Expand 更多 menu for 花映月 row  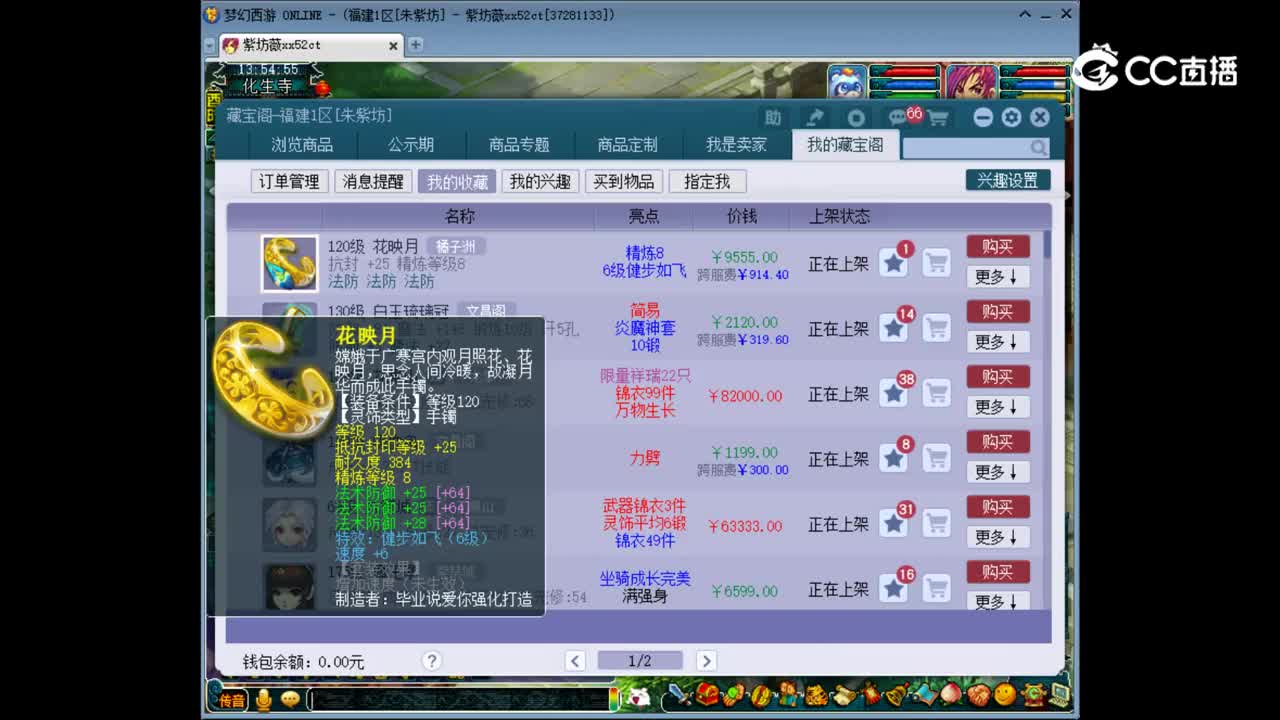997,277
